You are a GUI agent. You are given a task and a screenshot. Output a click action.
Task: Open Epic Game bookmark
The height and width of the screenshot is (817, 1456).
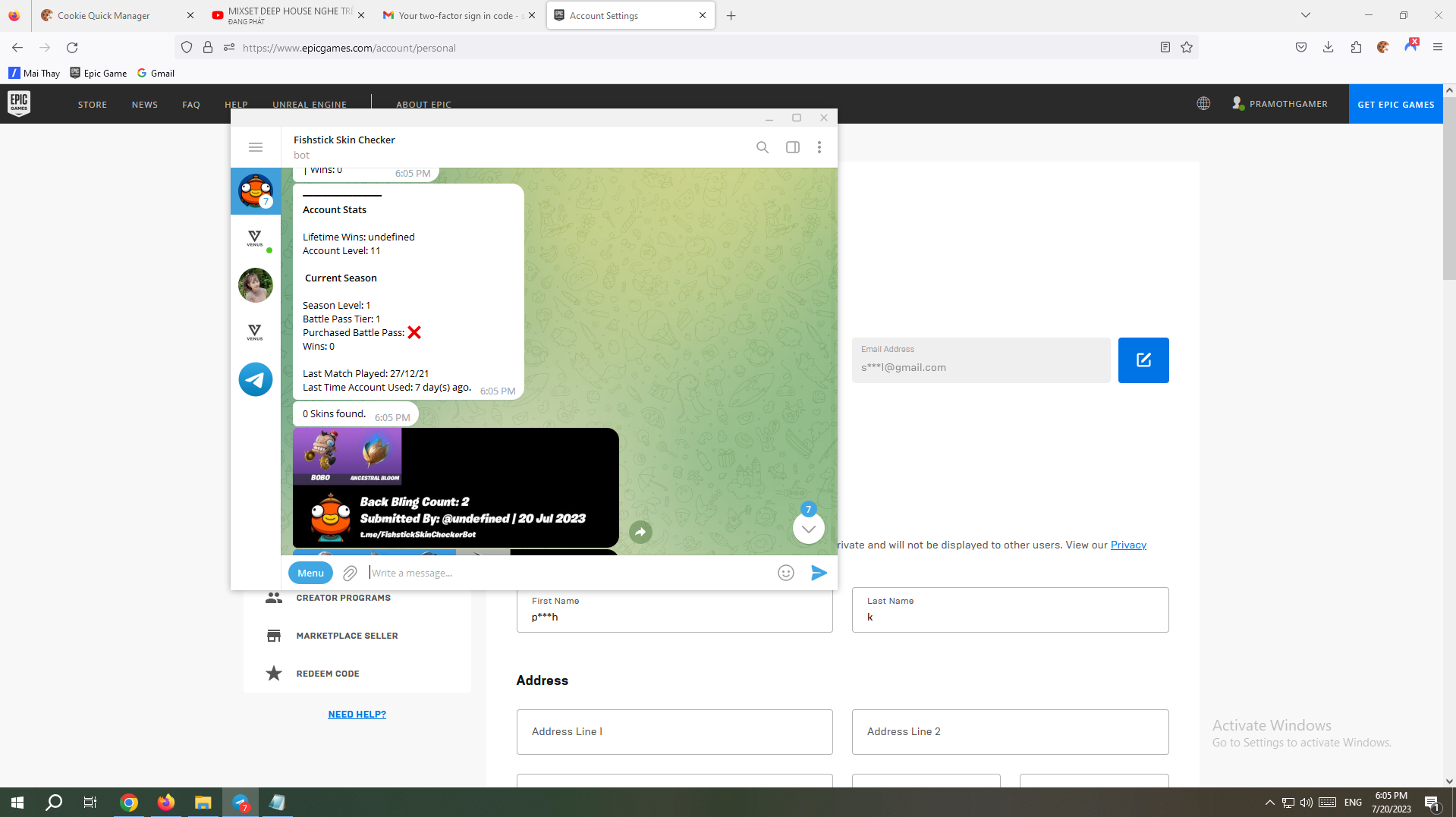pyautogui.click(x=99, y=73)
